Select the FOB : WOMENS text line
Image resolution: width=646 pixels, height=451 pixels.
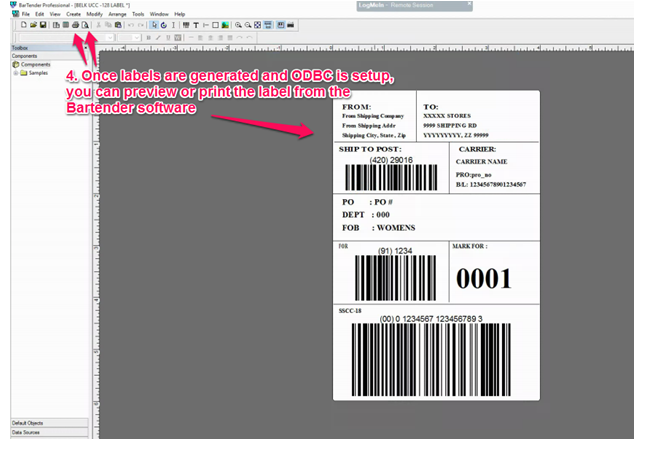coord(378,228)
